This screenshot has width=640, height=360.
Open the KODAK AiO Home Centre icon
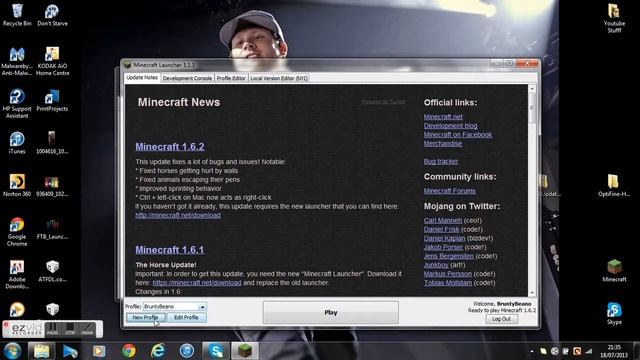[52, 61]
